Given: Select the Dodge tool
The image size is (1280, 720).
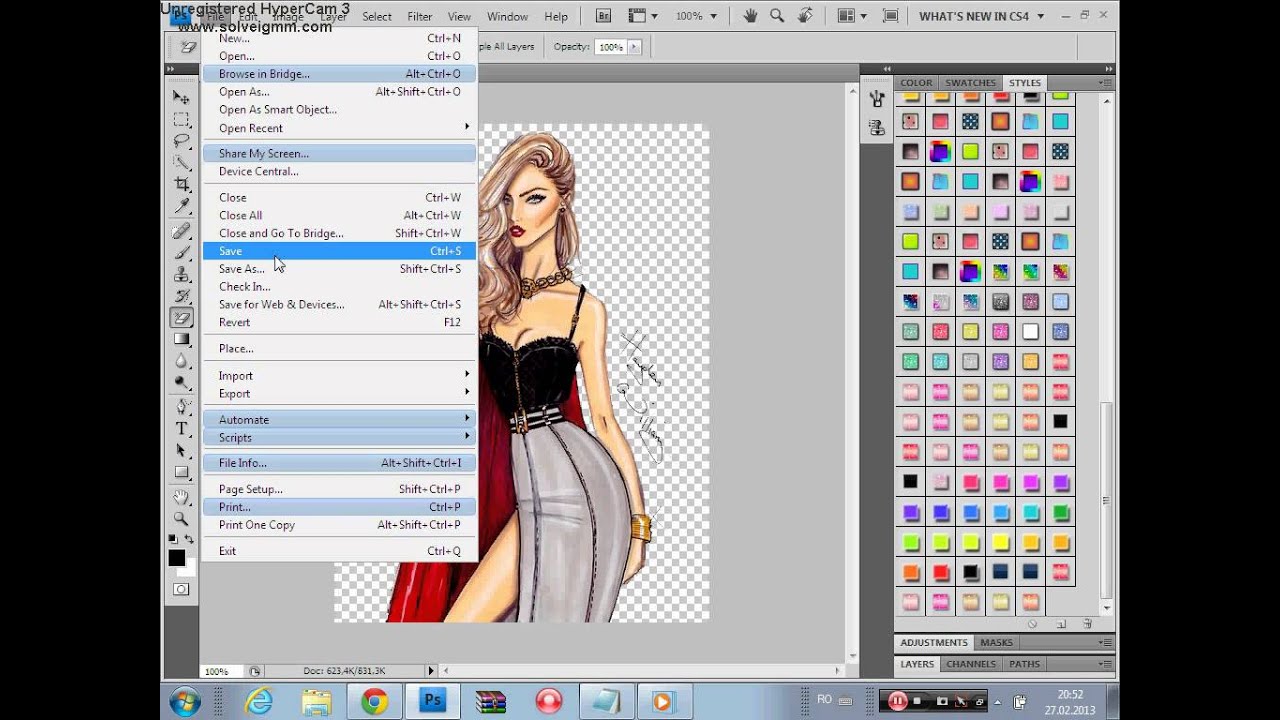Looking at the screenshot, I should click(x=181, y=383).
